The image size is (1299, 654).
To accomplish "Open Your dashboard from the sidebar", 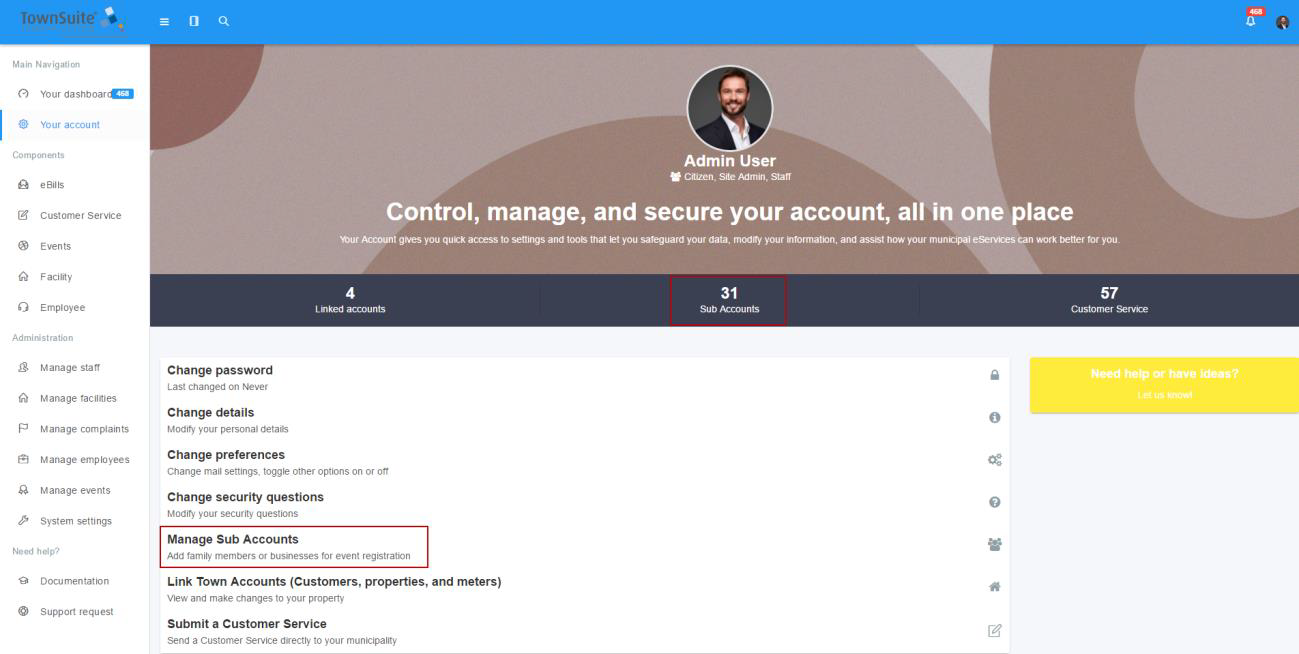I will click(x=75, y=94).
